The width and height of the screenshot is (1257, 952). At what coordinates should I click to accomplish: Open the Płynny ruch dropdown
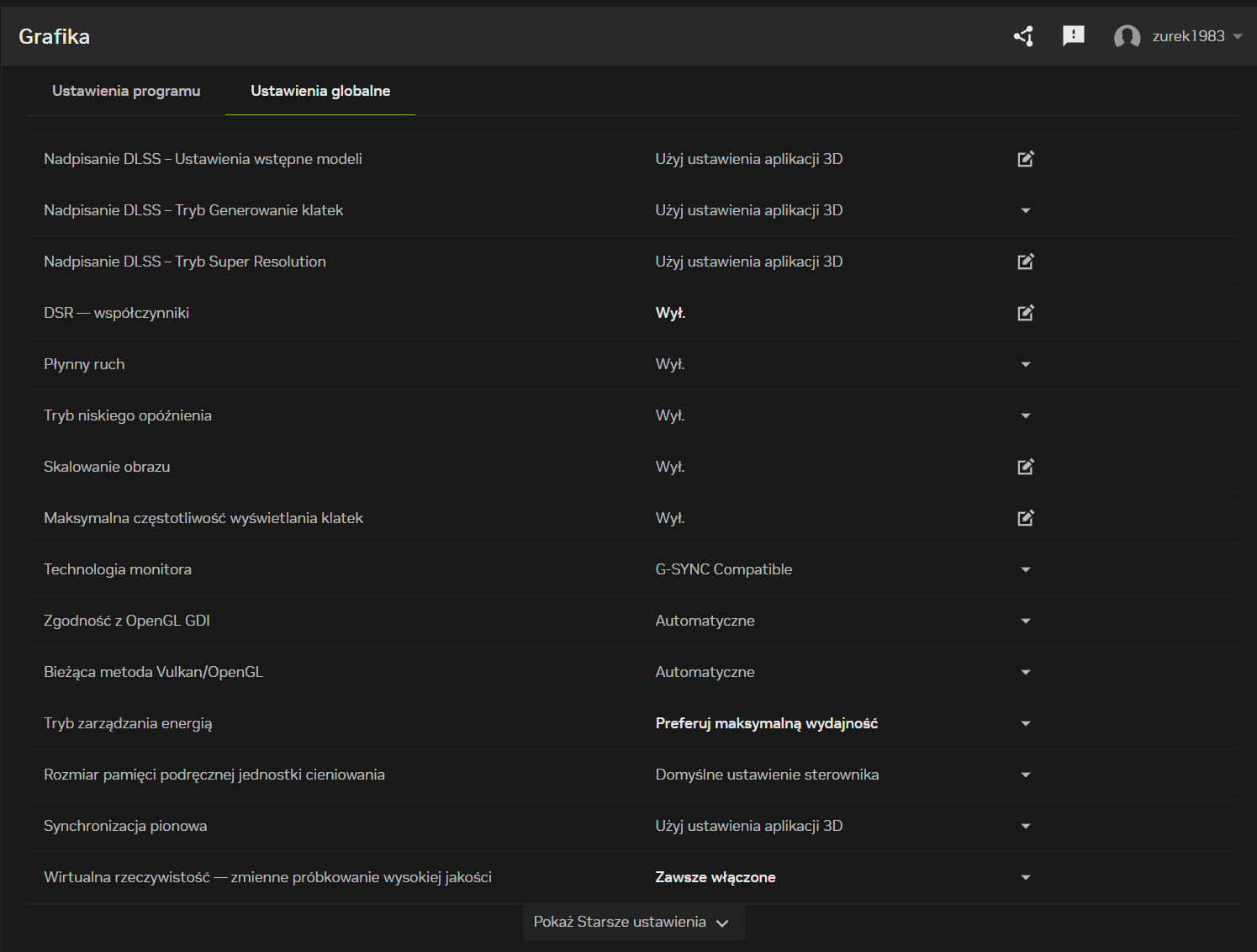point(1025,364)
